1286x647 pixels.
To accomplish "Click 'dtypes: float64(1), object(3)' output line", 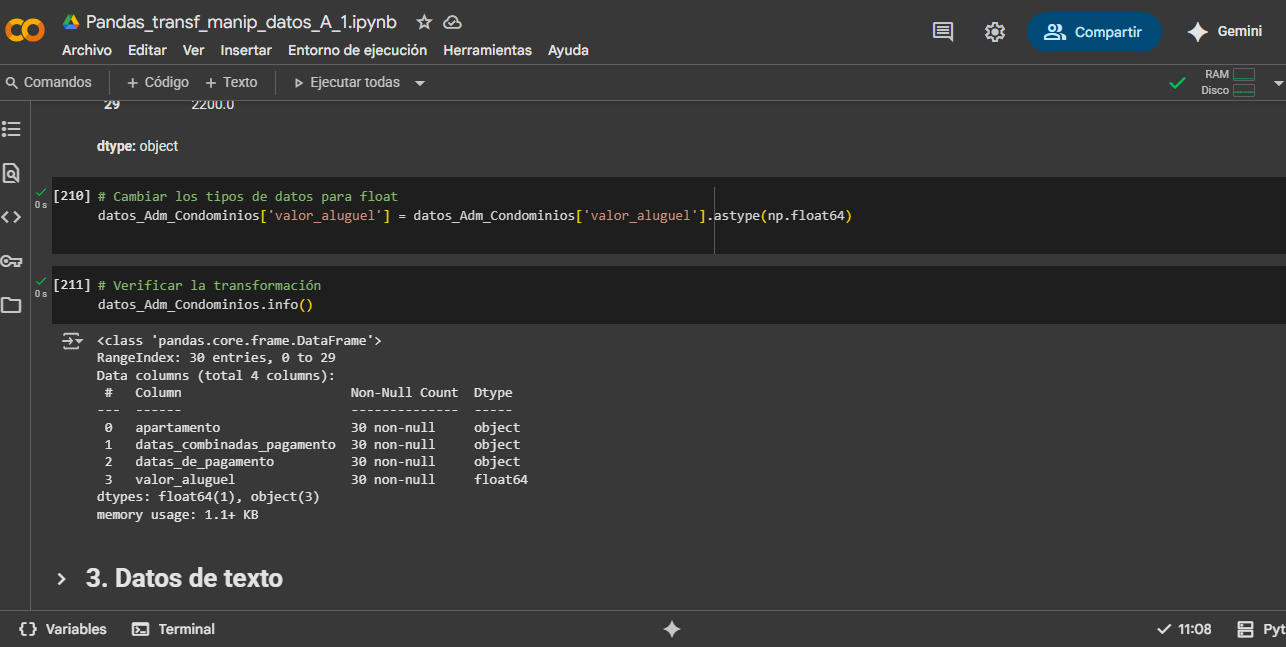I will 208,496.
